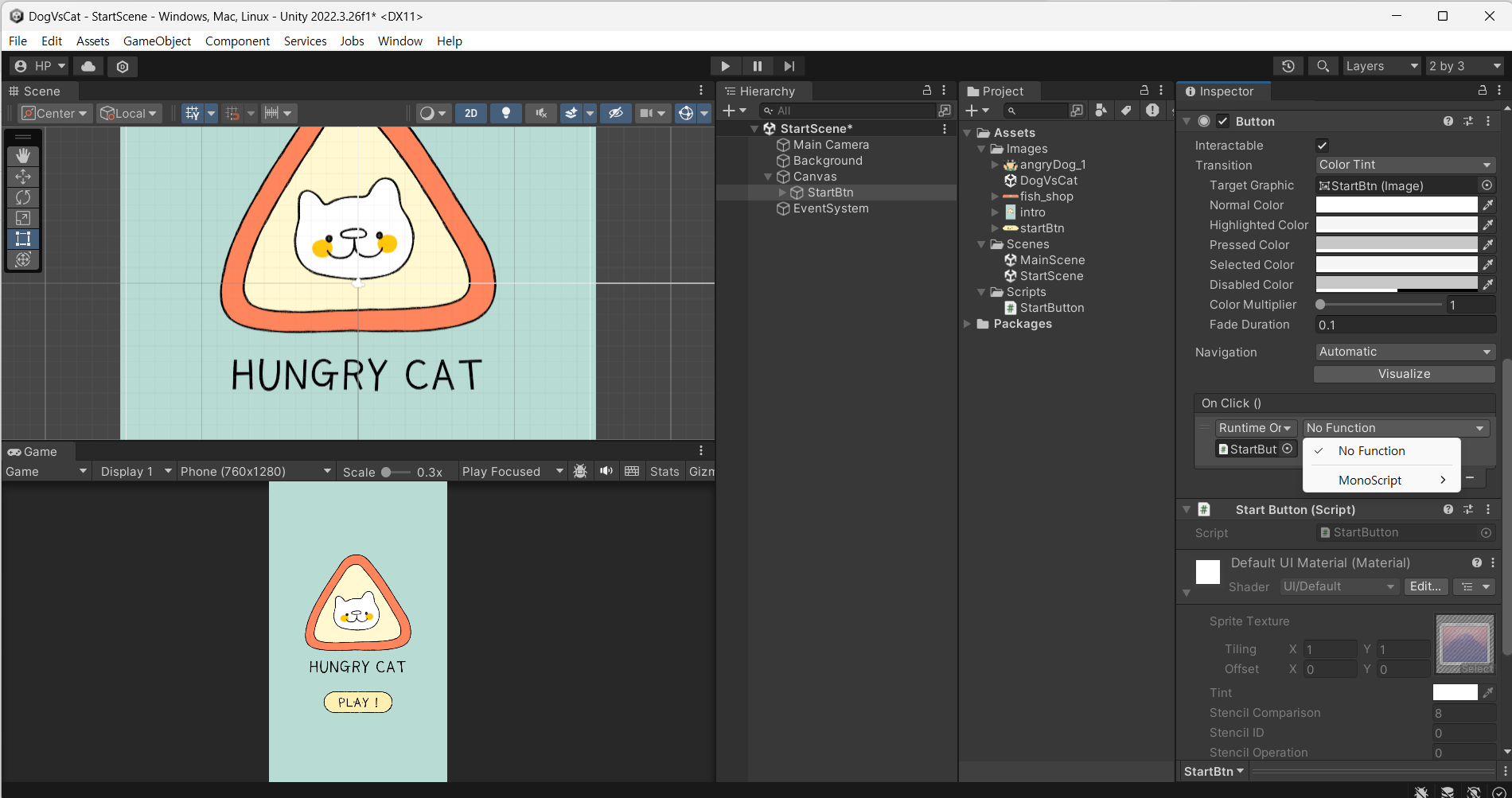1512x798 pixels.
Task: Open object picker for Target Graphic
Action: 1487,185
